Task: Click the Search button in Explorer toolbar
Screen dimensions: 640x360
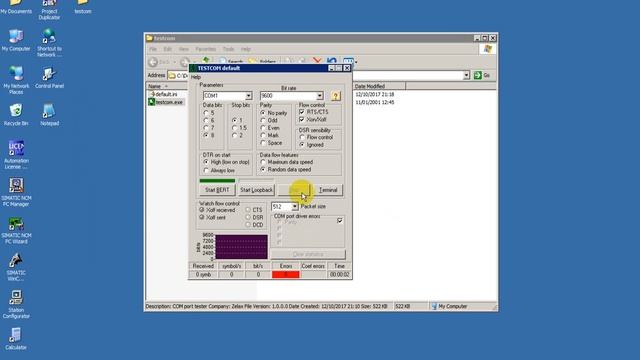Action: pos(231,62)
